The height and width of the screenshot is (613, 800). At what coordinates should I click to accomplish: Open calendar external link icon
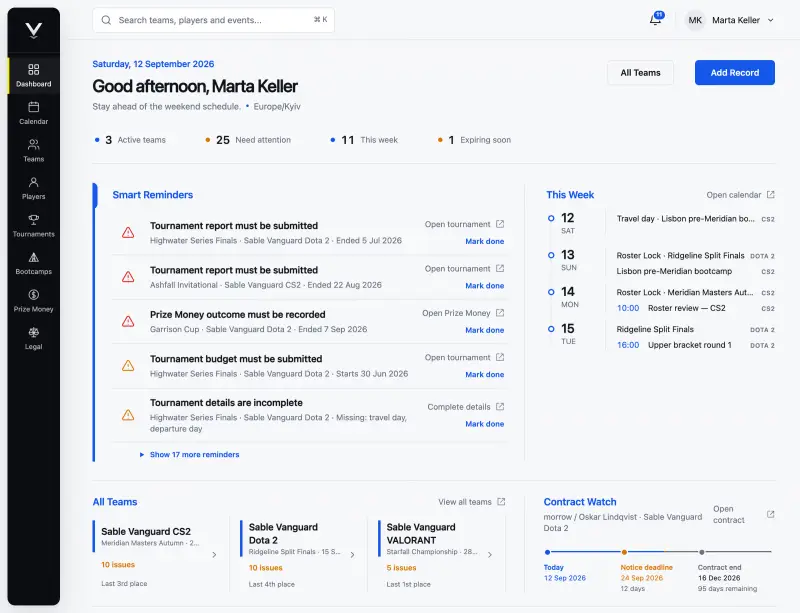[770, 194]
